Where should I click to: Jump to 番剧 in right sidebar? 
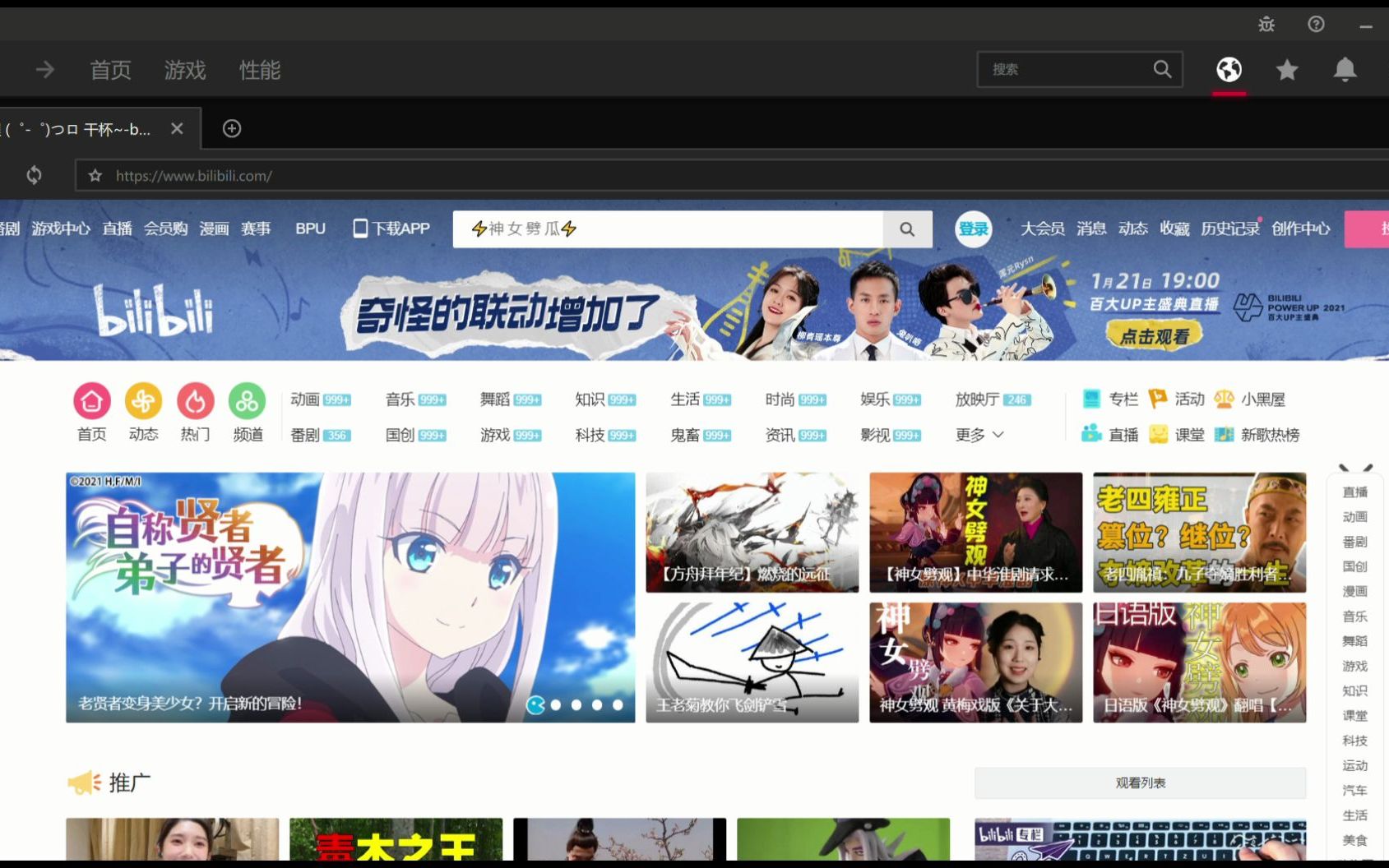(x=1354, y=542)
